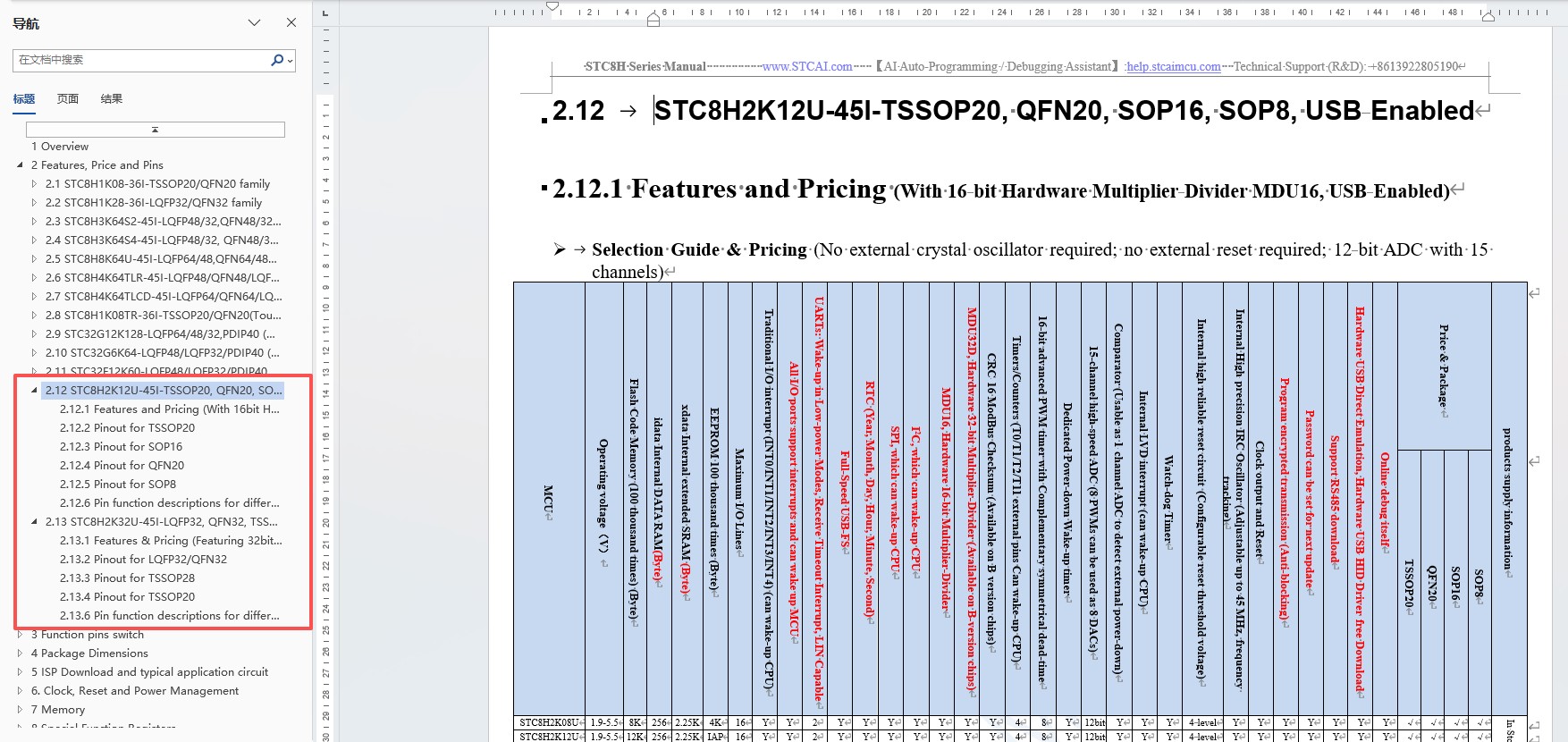
Task: Jump to '2.12.1 Features and Pricing'
Action: [x=170, y=409]
